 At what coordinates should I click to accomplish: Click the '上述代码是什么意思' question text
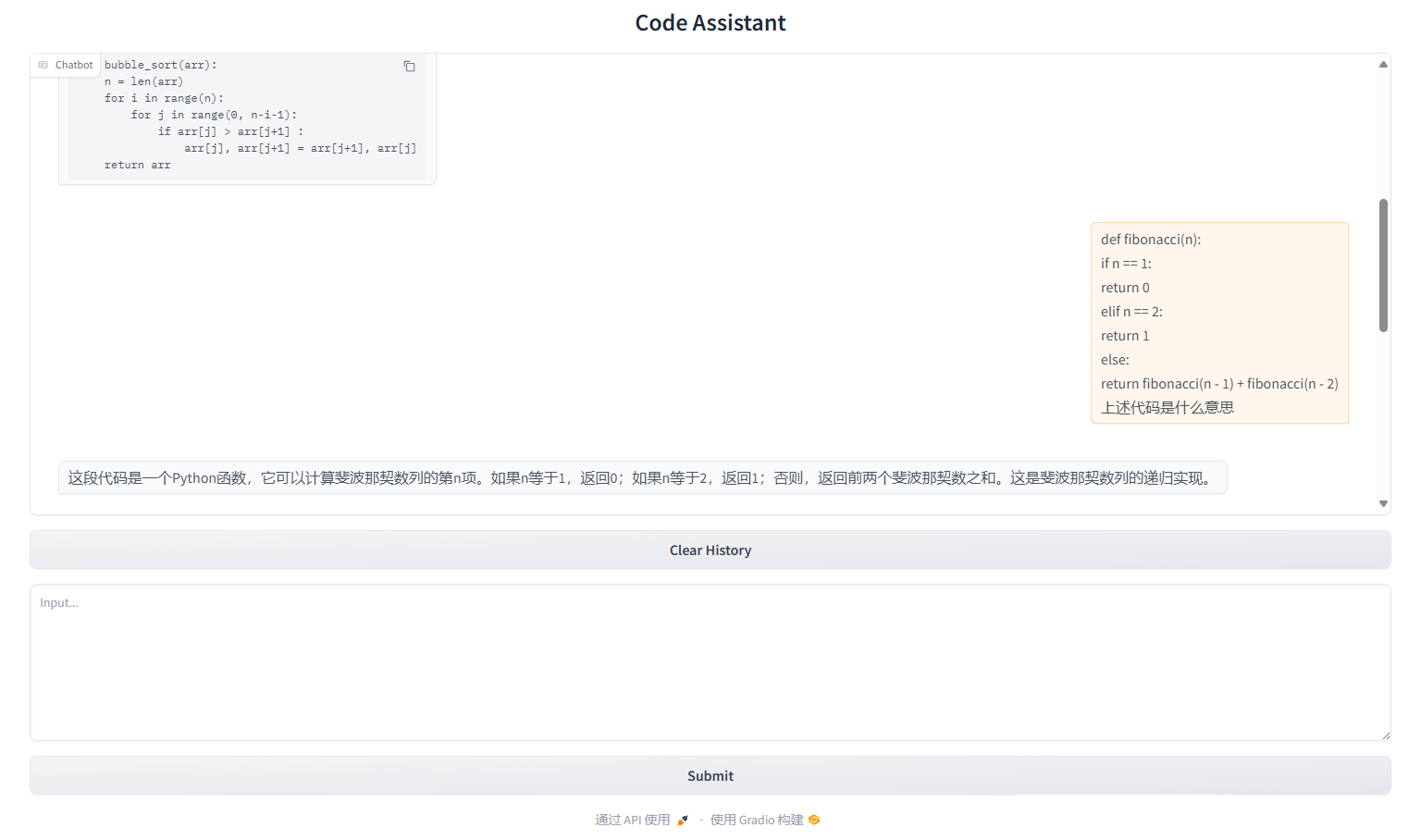(1168, 408)
